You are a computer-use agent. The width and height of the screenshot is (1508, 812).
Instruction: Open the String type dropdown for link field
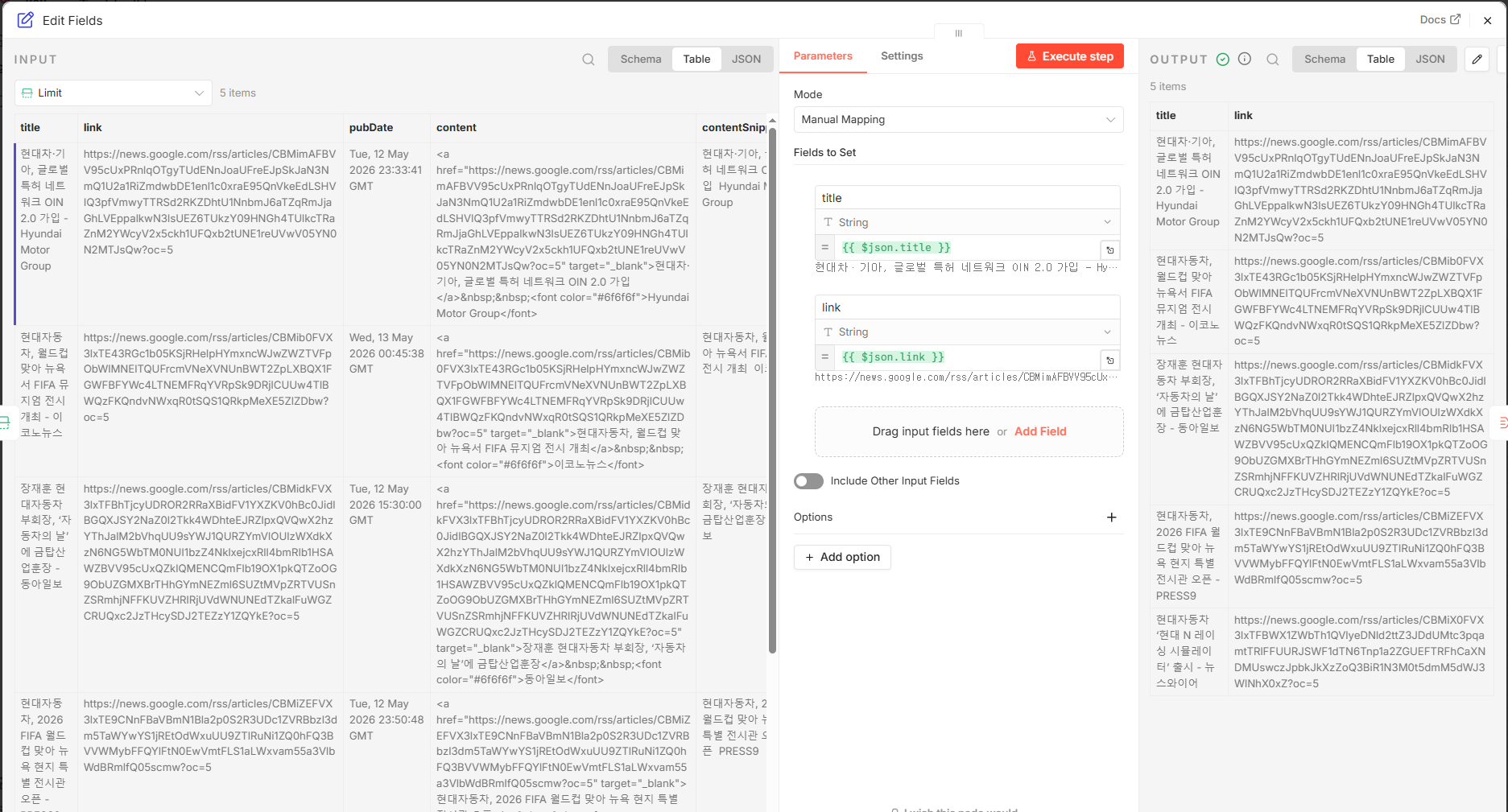point(967,332)
